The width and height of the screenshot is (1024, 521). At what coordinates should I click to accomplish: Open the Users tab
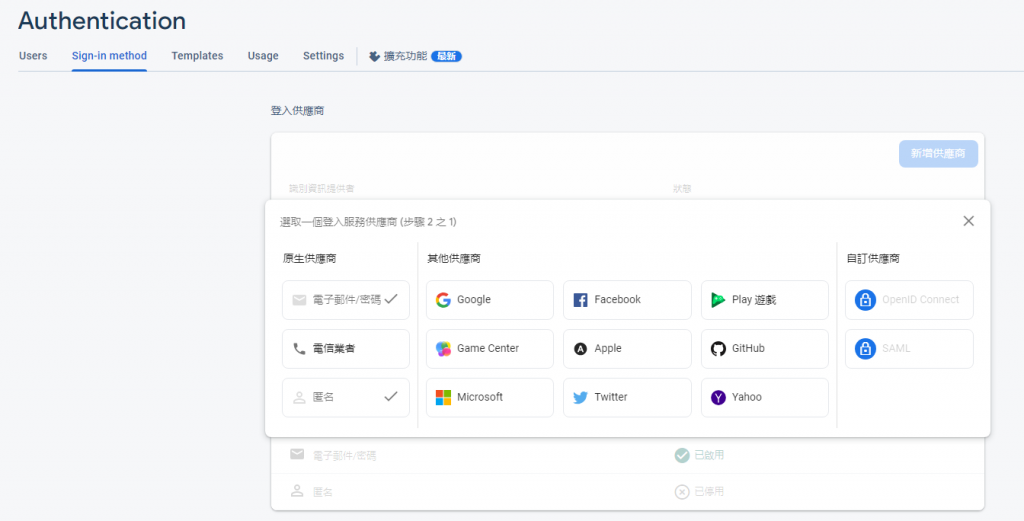click(33, 56)
